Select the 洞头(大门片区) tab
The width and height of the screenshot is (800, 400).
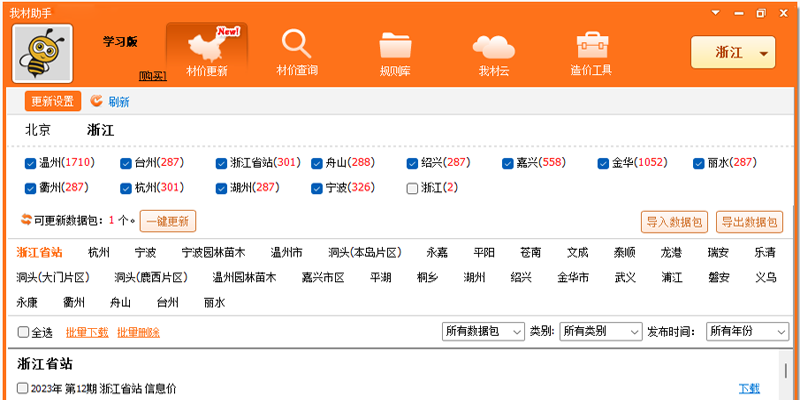tap(53, 278)
